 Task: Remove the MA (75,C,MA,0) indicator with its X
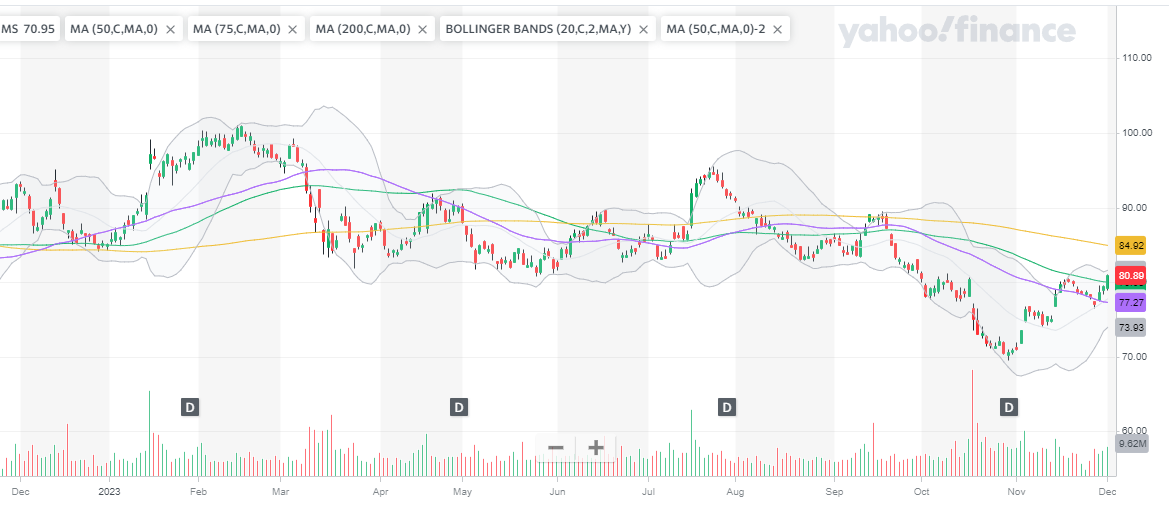[293, 30]
